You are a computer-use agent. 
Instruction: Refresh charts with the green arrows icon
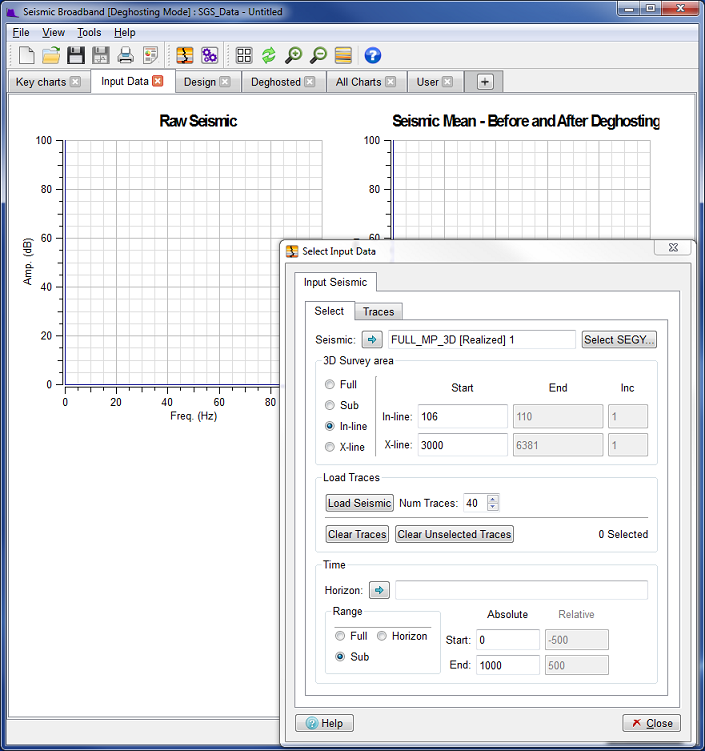269,55
